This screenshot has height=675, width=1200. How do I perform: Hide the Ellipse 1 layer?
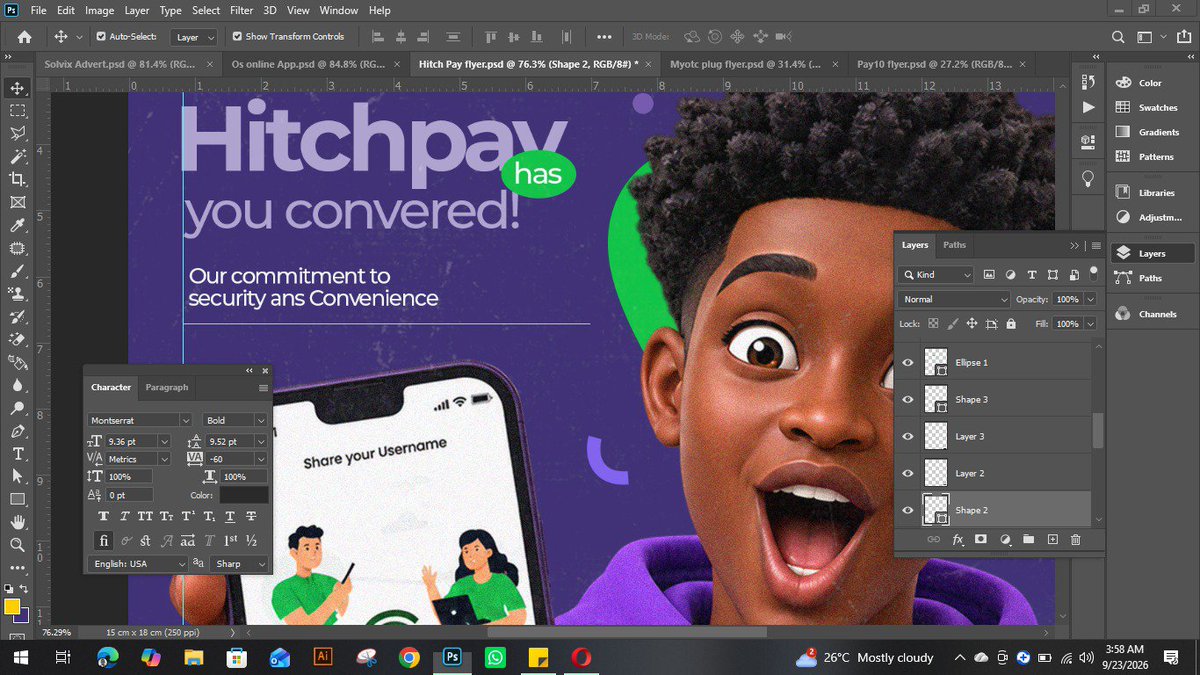click(x=908, y=362)
